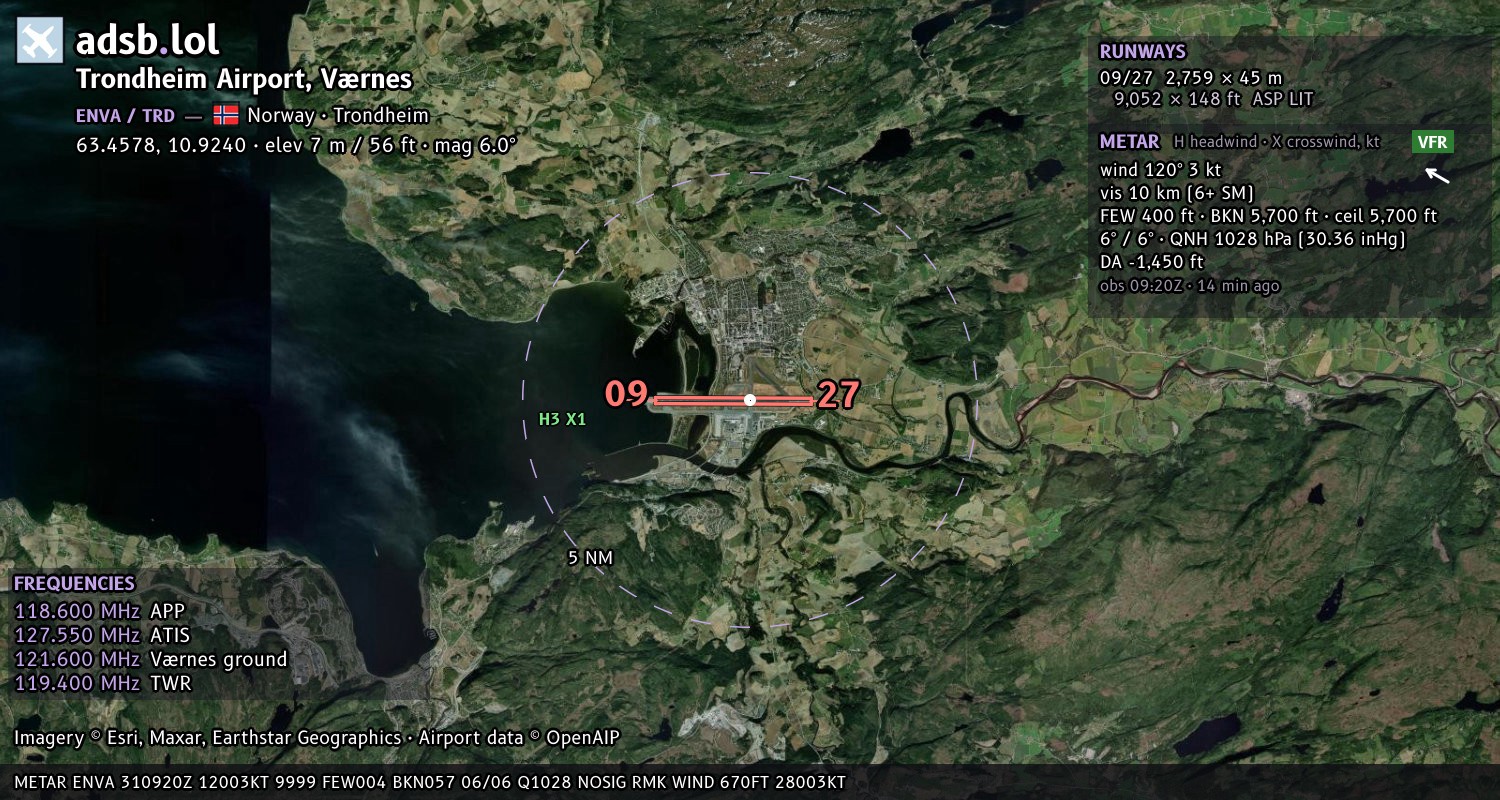Click the FREQUENCIES section header
The width and height of the screenshot is (1500, 800).
tap(74, 584)
